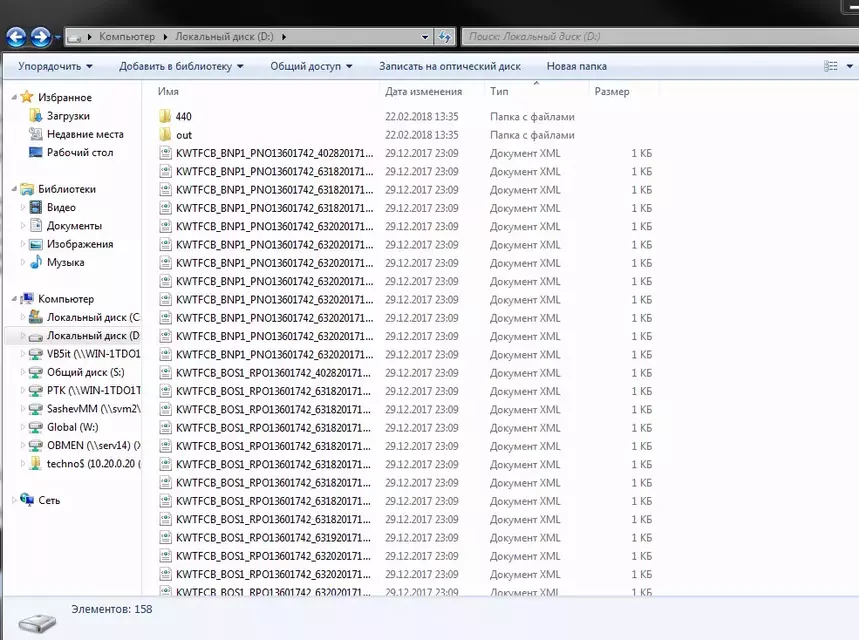This screenshot has height=640, width=859.
Task: Collapse the Избранное tree section
Action: click(x=14, y=98)
